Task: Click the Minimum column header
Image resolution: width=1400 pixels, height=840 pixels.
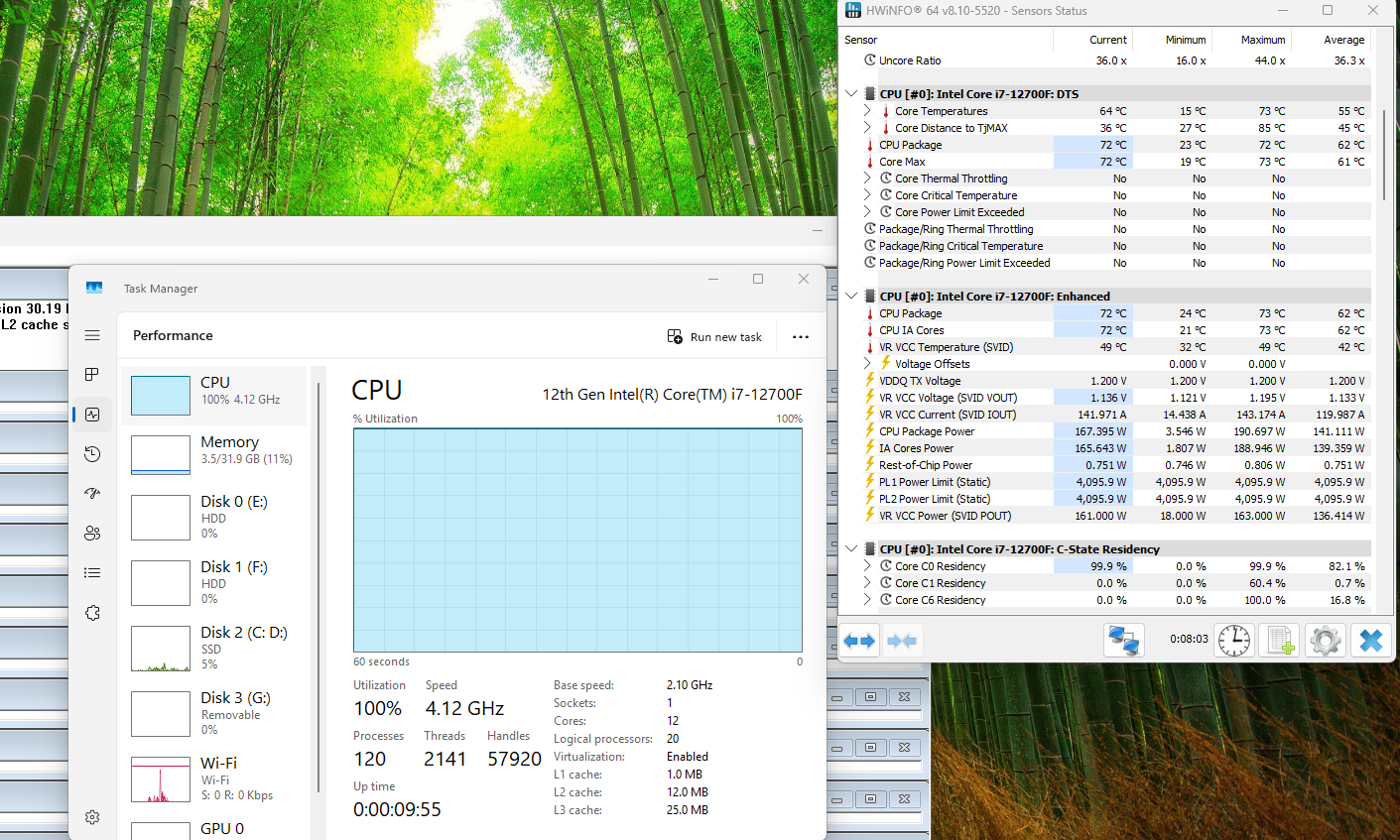Action: (1171, 40)
